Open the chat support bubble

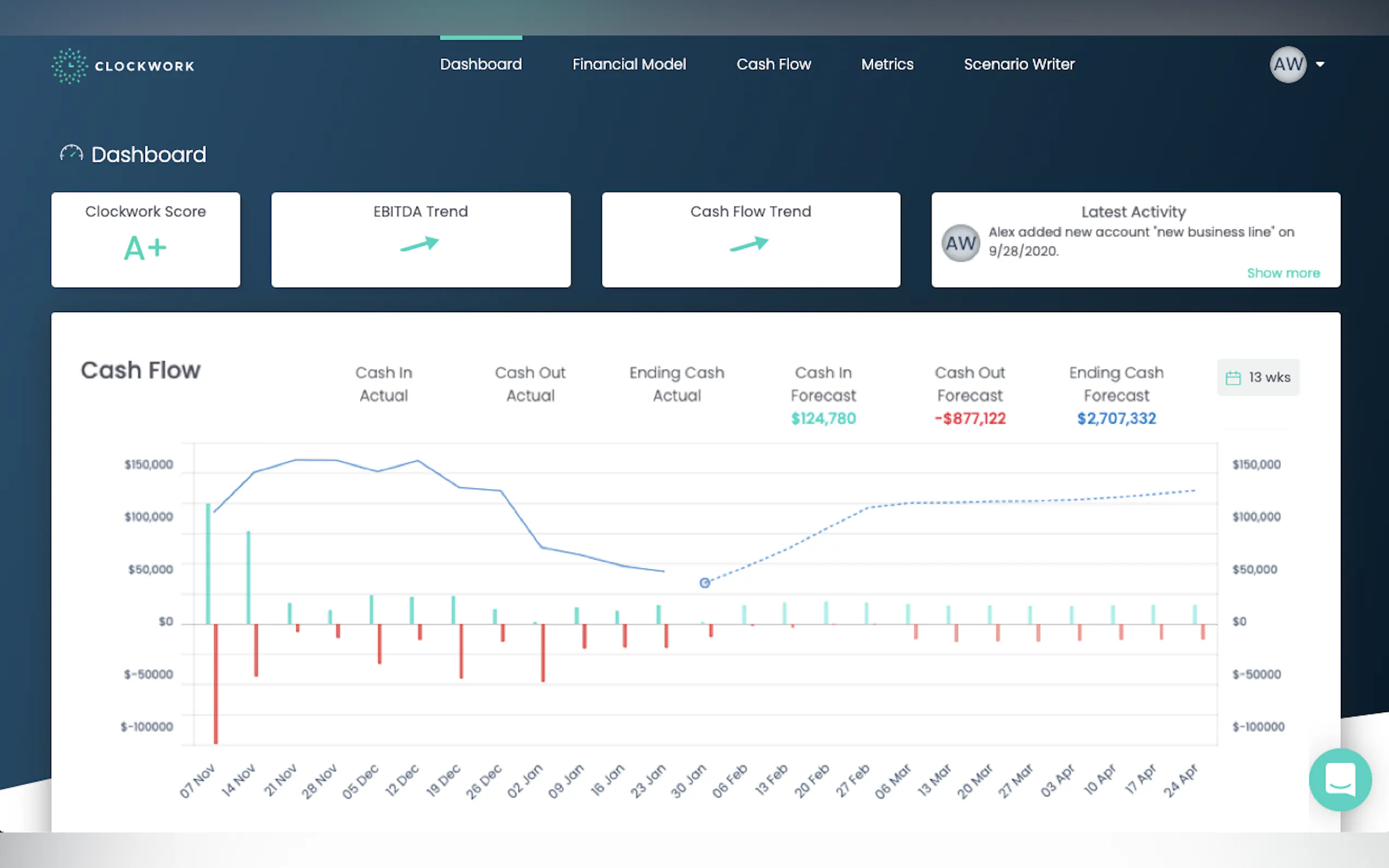1340,779
